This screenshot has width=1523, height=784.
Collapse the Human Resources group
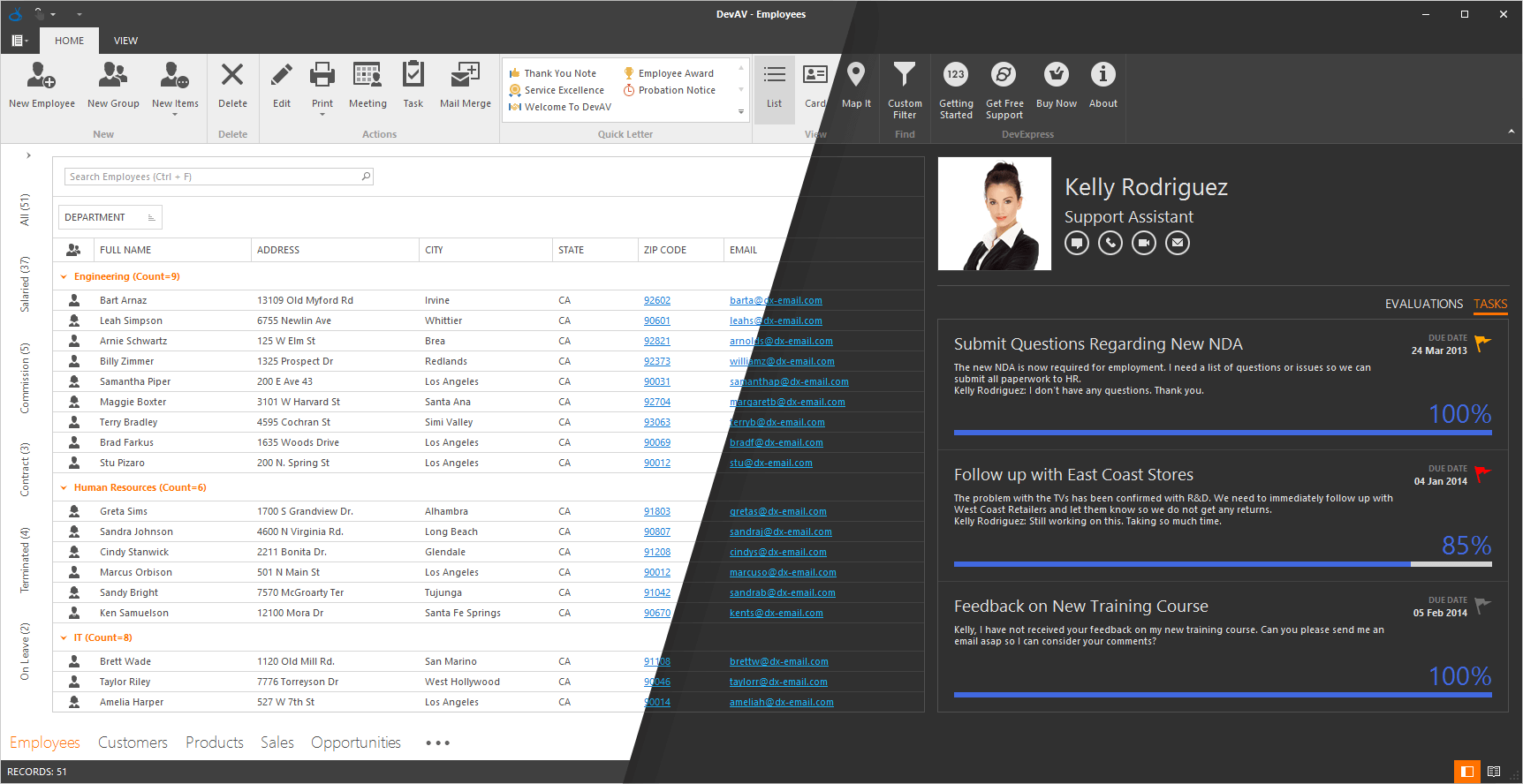pyautogui.click(x=64, y=488)
